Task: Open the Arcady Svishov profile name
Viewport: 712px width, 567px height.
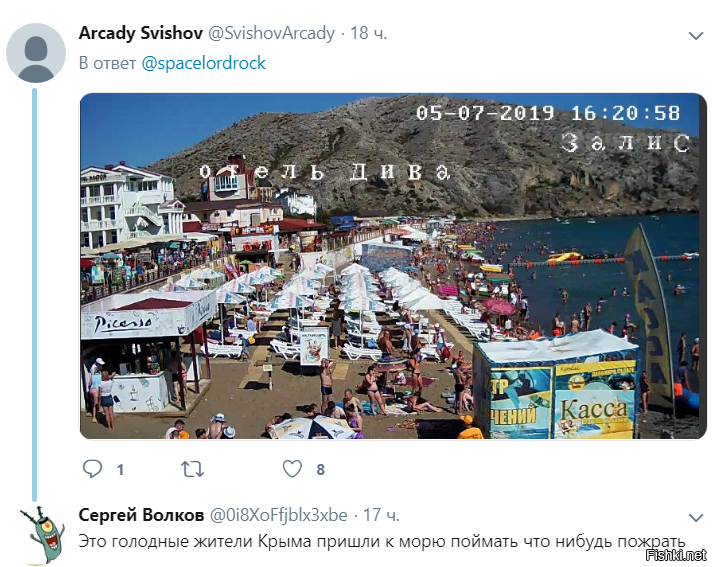Action: [140, 33]
